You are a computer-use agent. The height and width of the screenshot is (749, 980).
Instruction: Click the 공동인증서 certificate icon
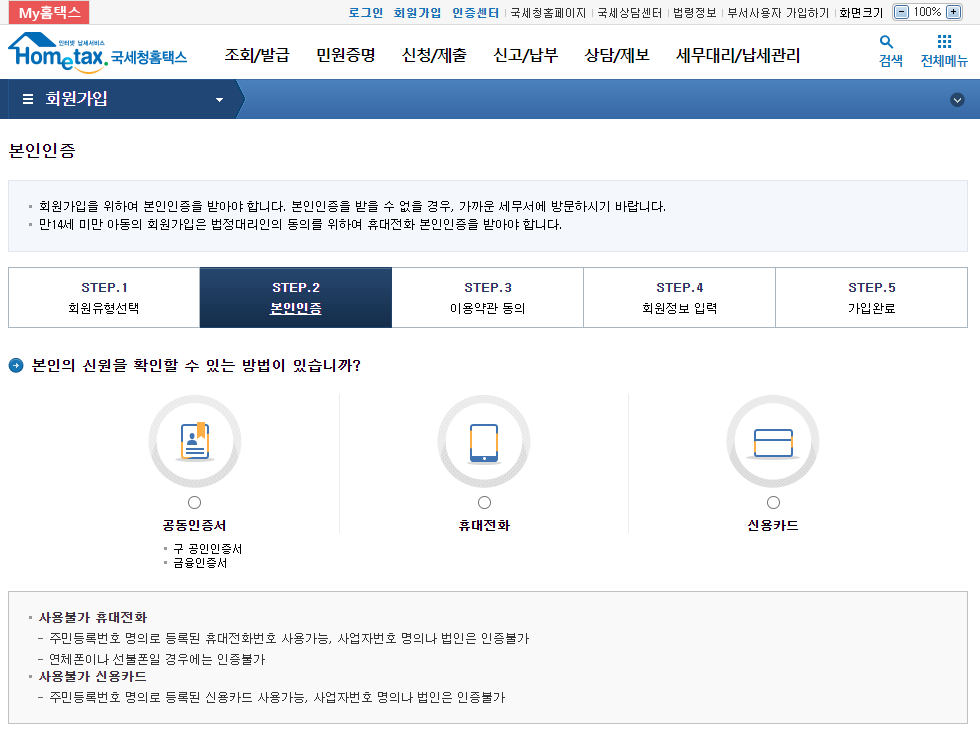pyautogui.click(x=195, y=441)
